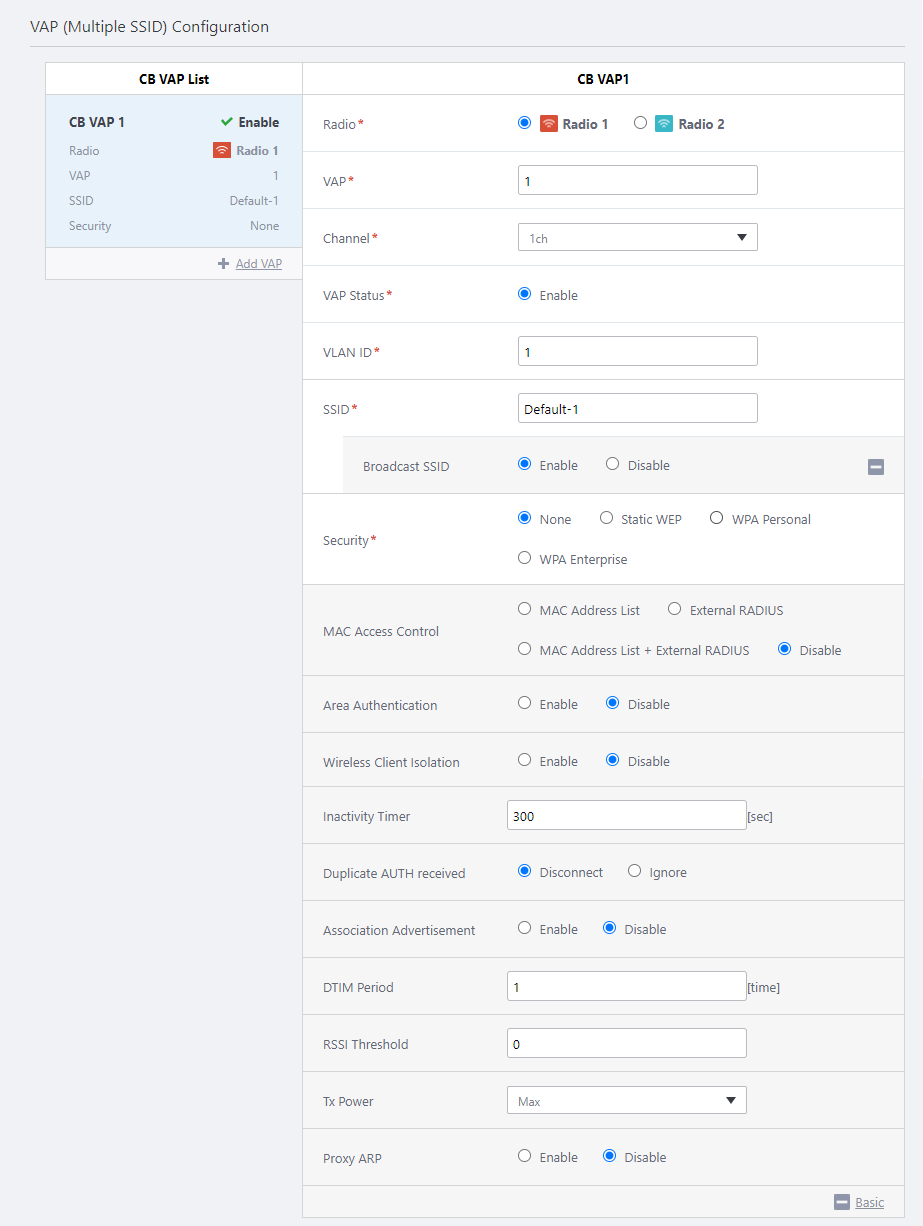Click the Add VAP link
The image size is (923, 1226).
pos(259,264)
